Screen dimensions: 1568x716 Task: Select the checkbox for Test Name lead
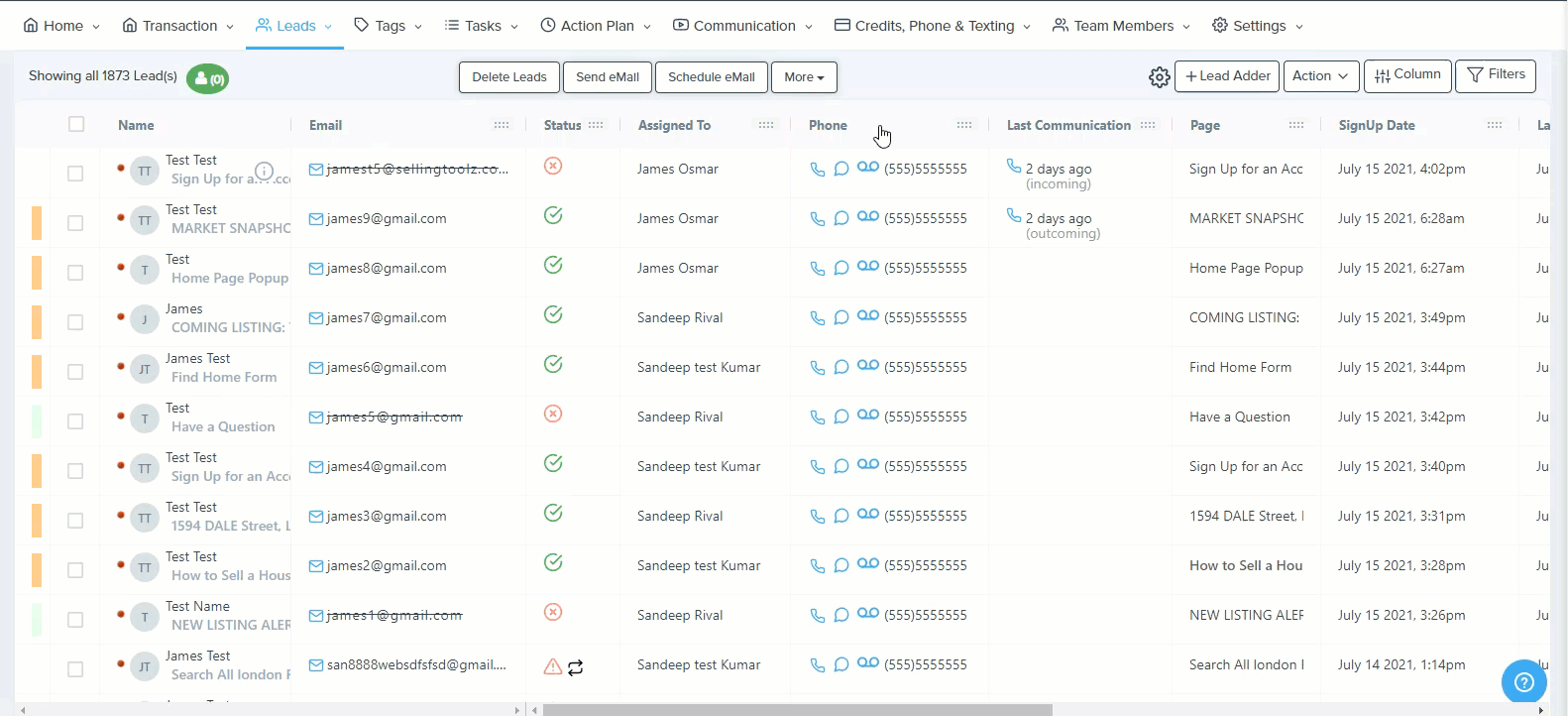coord(75,620)
